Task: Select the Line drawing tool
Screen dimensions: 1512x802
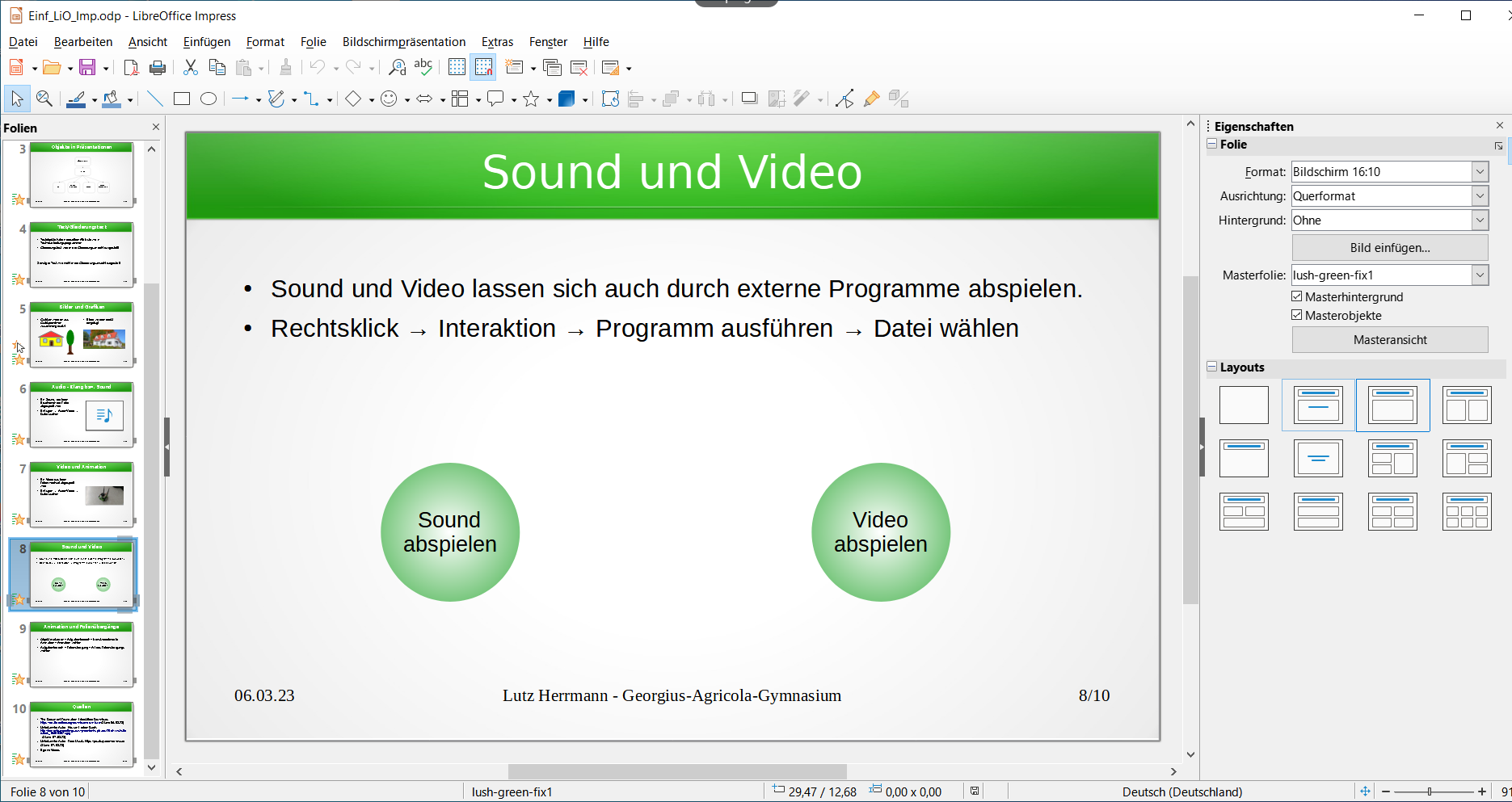Action: click(x=155, y=99)
